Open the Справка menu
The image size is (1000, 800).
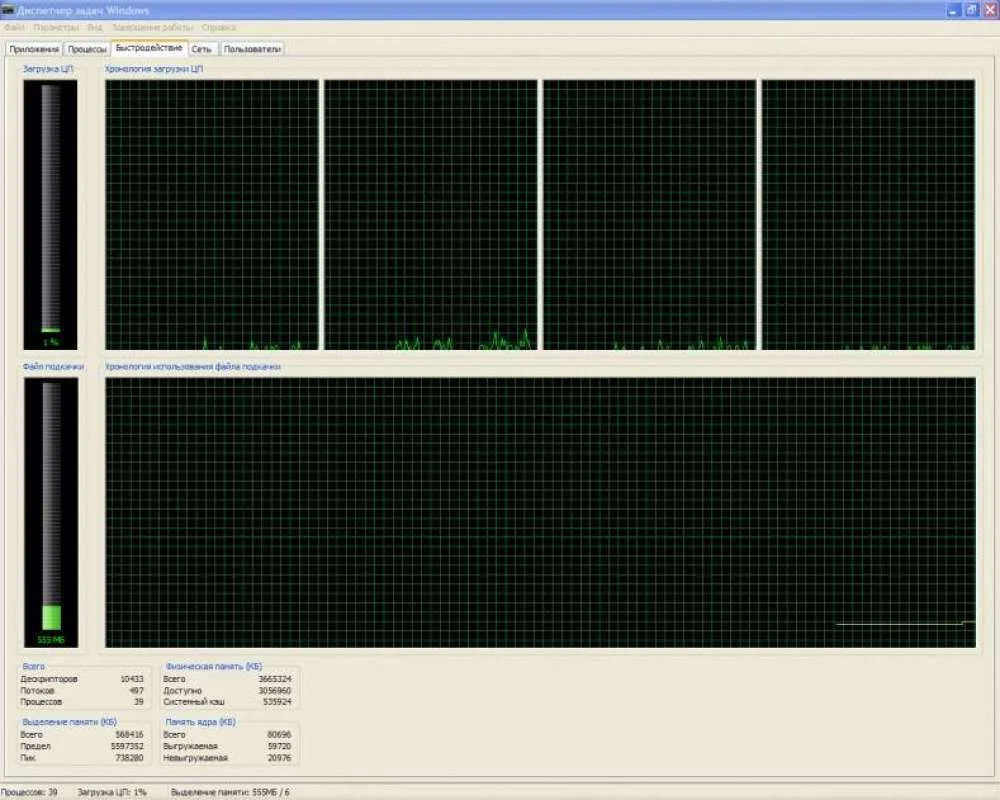(219, 27)
